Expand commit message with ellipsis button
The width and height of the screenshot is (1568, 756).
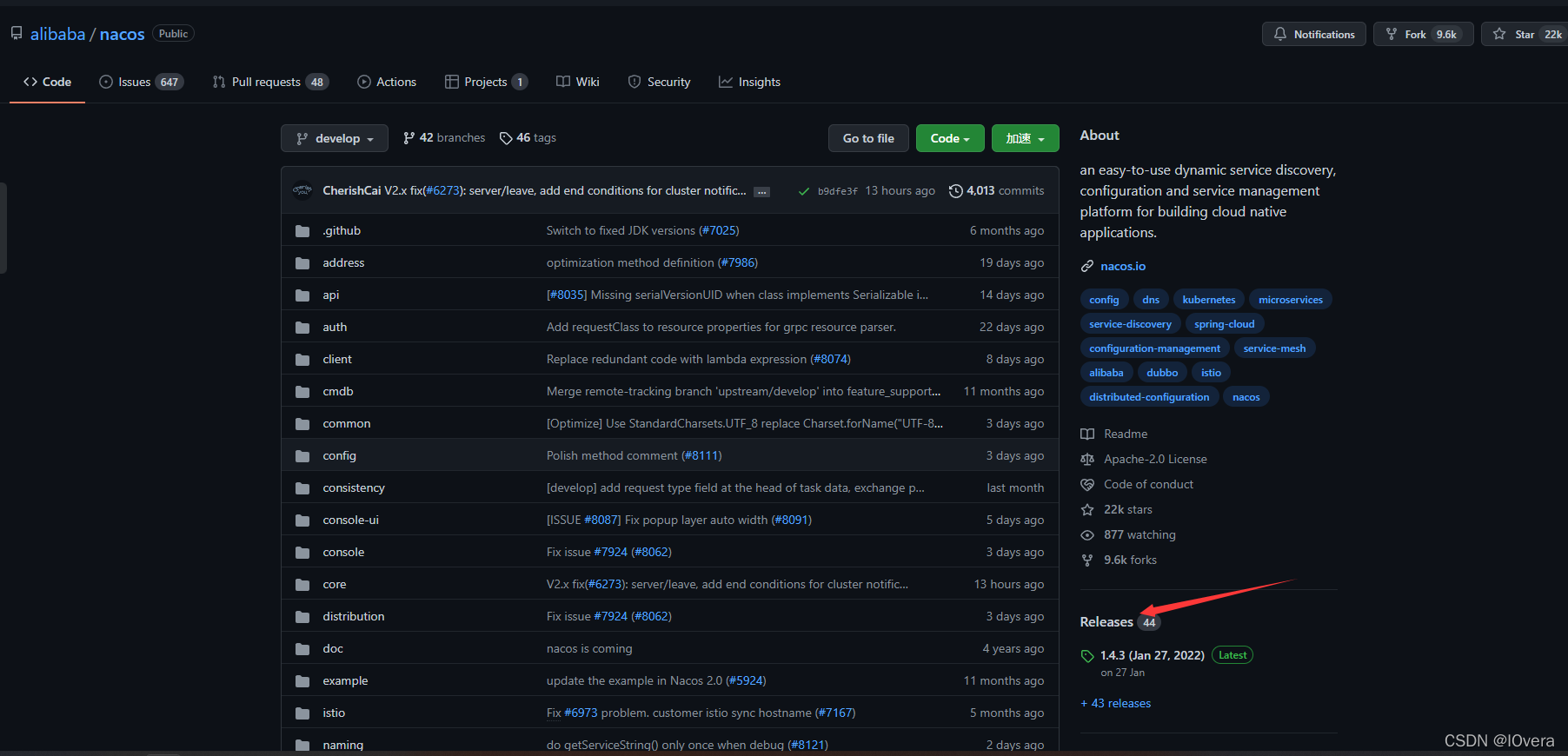coord(762,192)
